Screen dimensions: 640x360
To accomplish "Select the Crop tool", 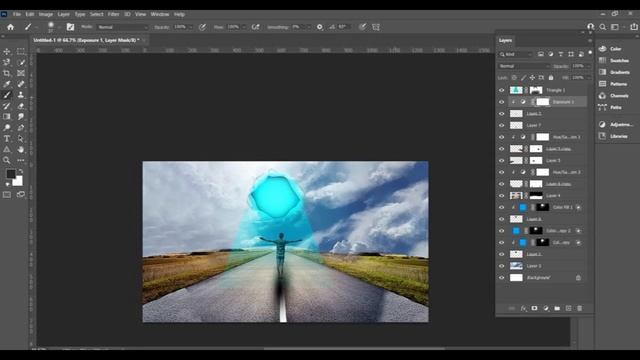I will pyautogui.click(x=7, y=73).
